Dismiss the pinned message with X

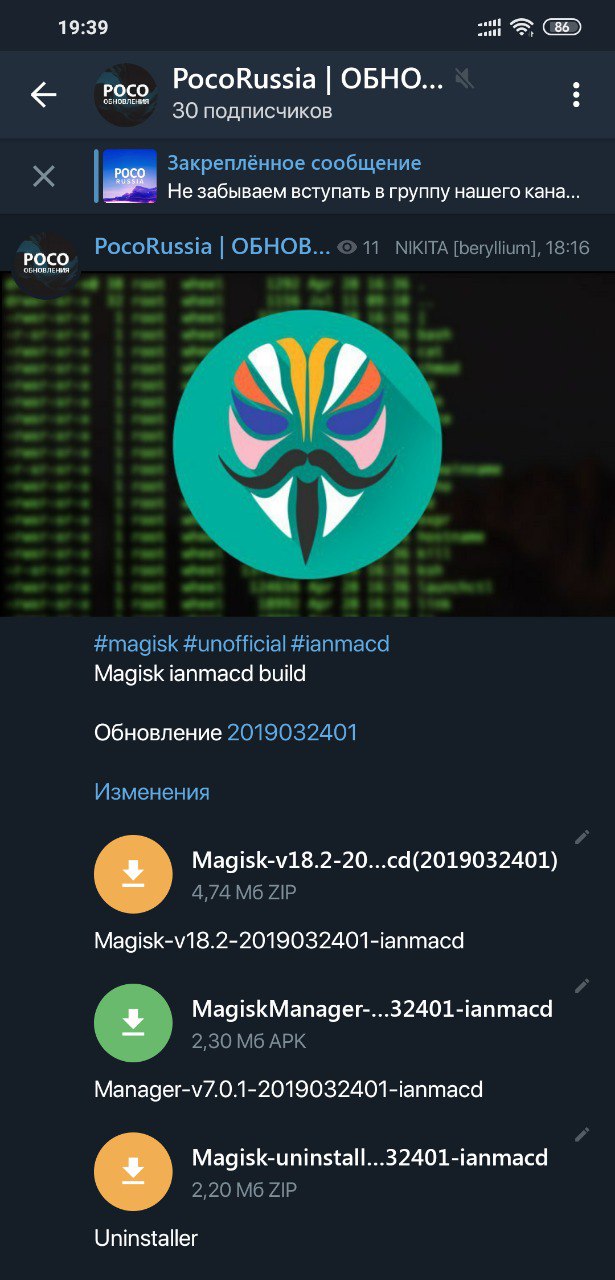[x=43, y=177]
